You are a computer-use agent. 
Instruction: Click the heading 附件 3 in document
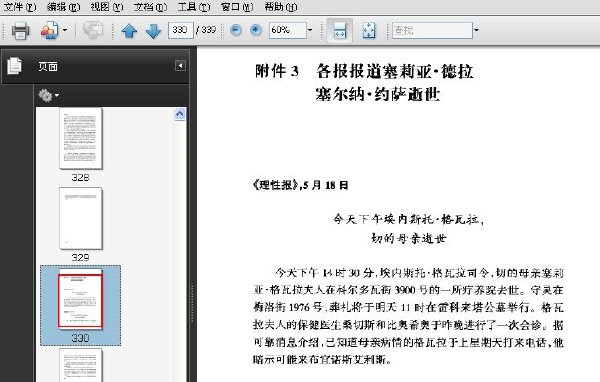277,71
